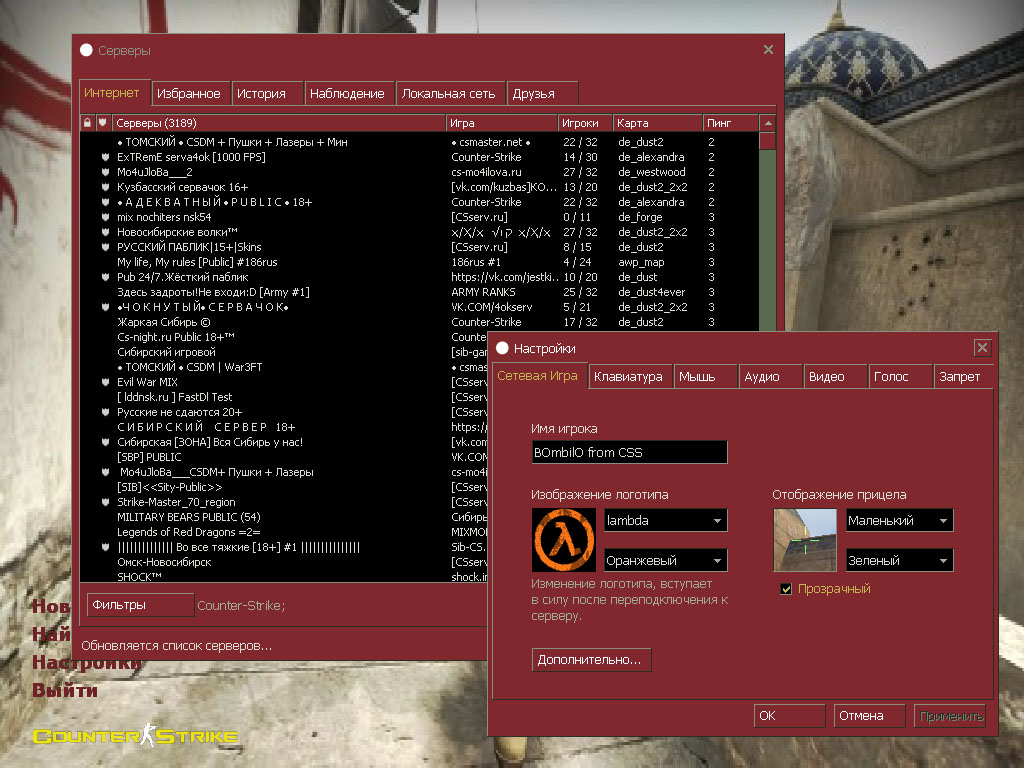Viewport: 1024px width, 768px height.
Task: Click the Дополнительно... button
Action: click(x=592, y=660)
